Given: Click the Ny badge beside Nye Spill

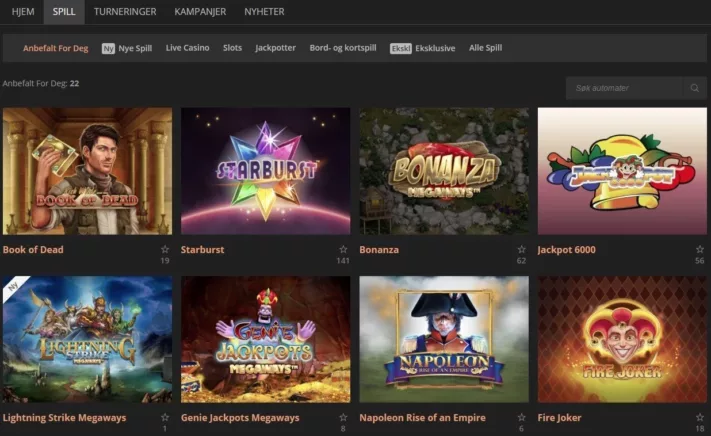Looking at the screenshot, I should [x=108, y=48].
